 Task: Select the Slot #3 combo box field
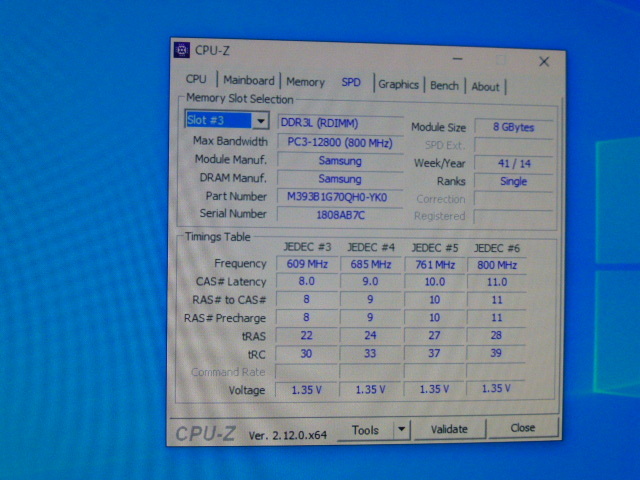227,120
